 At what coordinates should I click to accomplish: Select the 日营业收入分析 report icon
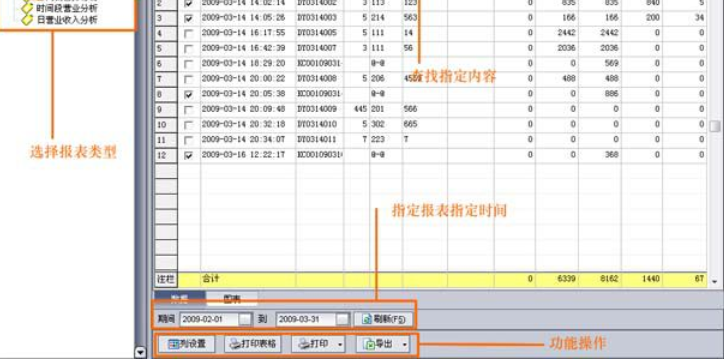28,20
